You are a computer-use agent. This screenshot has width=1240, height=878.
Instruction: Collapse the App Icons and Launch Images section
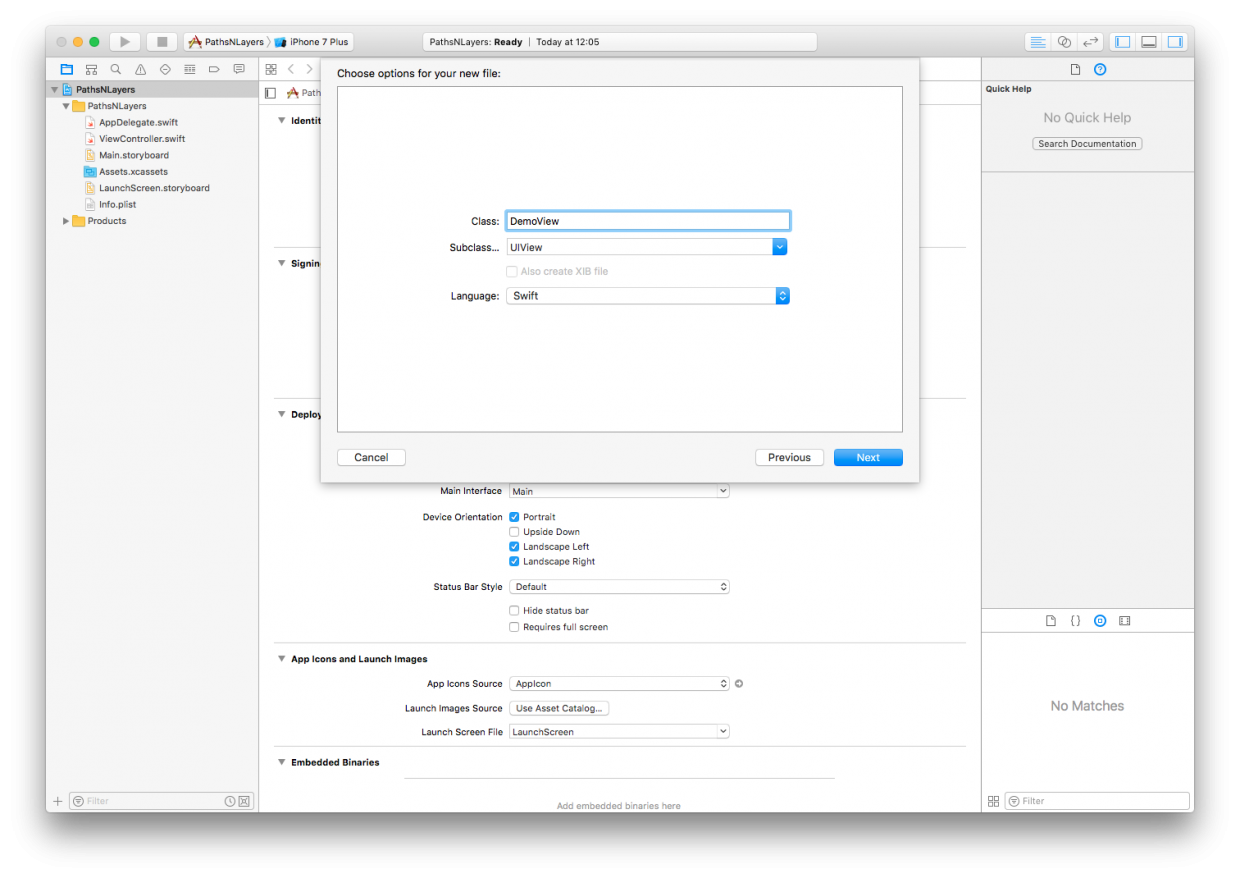pos(281,658)
